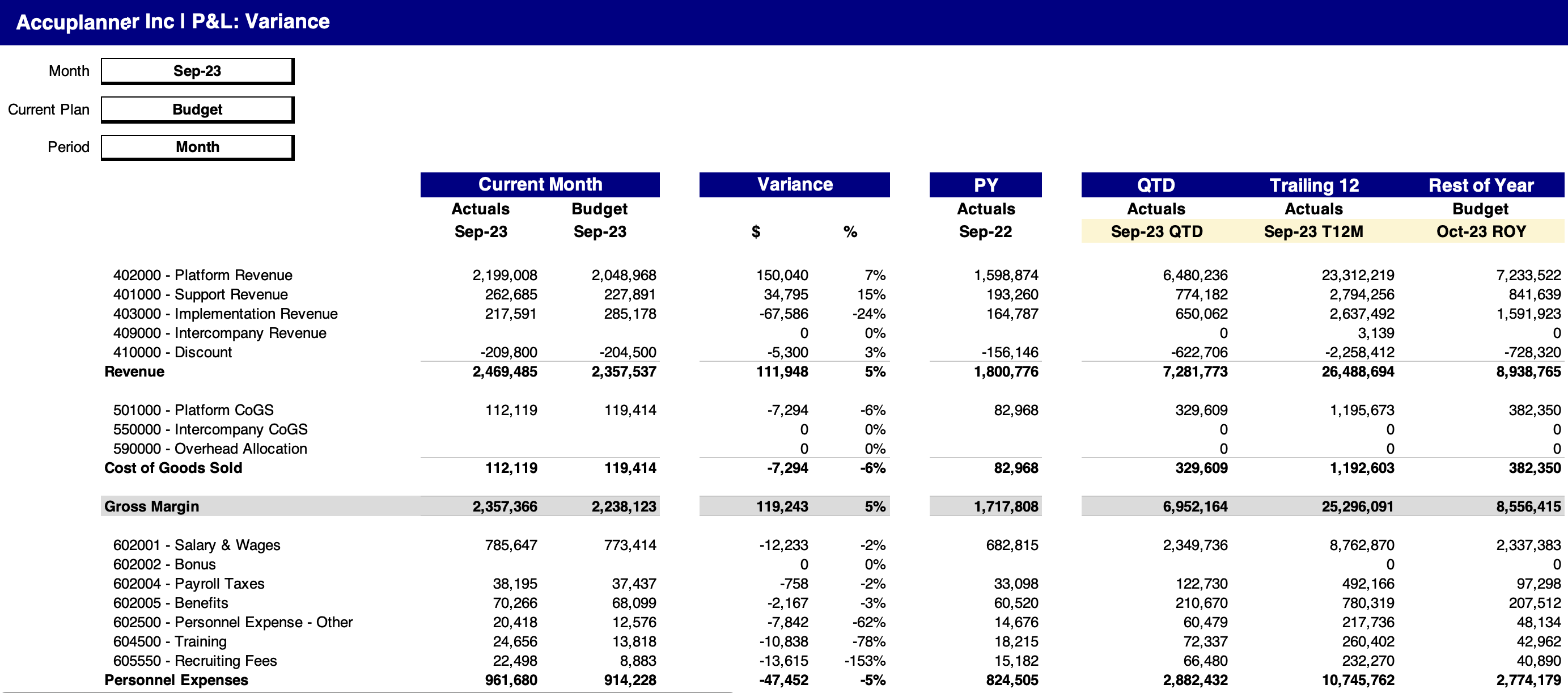Click the Gross Margin row label
Screen dimensions: 1568x693
pyautogui.click(x=151, y=506)
